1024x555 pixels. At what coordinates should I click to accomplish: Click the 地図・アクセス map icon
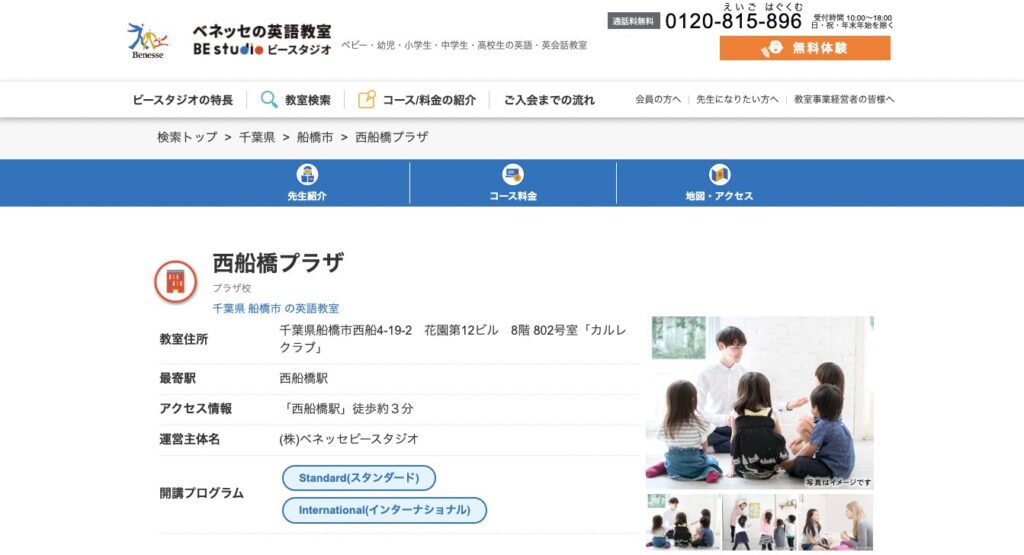tap(719, 174)
